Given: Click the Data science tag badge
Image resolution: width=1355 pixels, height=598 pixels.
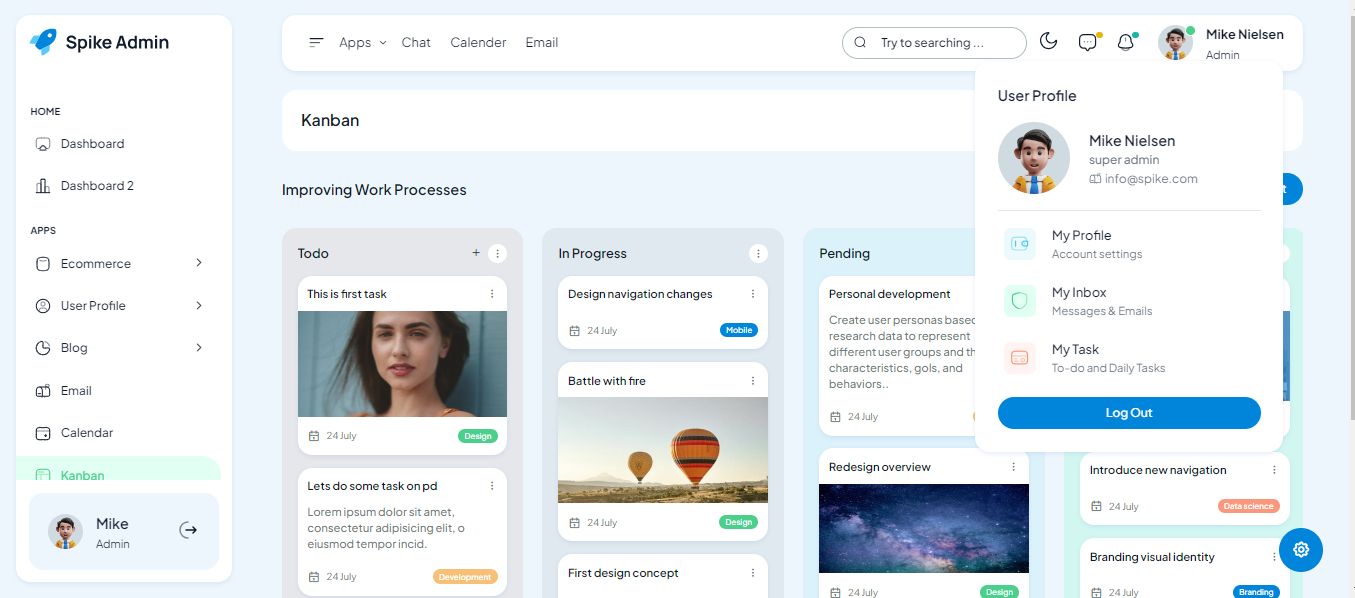Looking at the screenshot, I should point(1249,506).
